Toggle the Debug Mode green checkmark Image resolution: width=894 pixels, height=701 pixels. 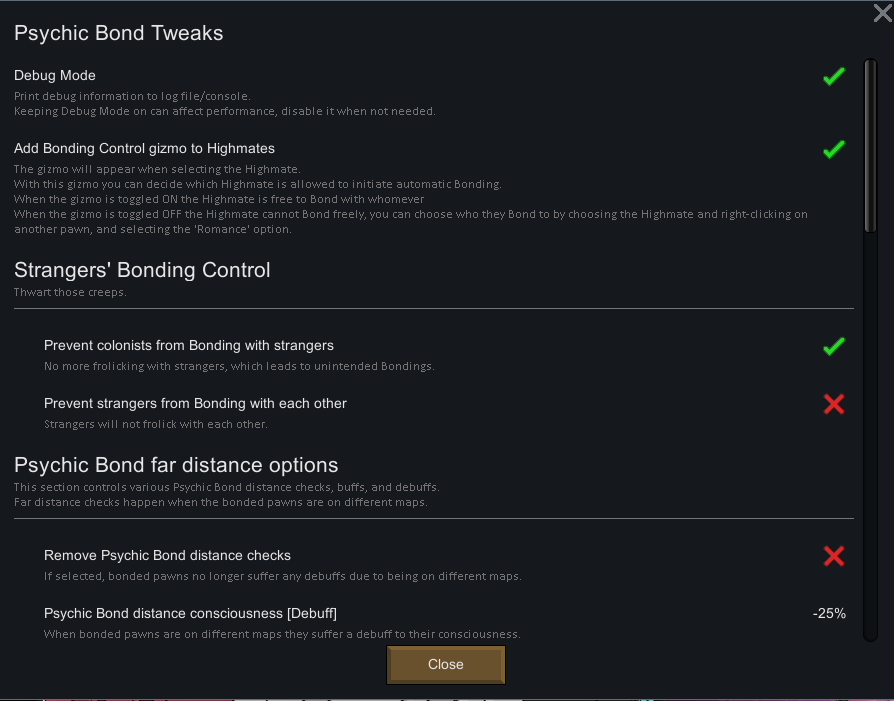(x=833, y=76)
